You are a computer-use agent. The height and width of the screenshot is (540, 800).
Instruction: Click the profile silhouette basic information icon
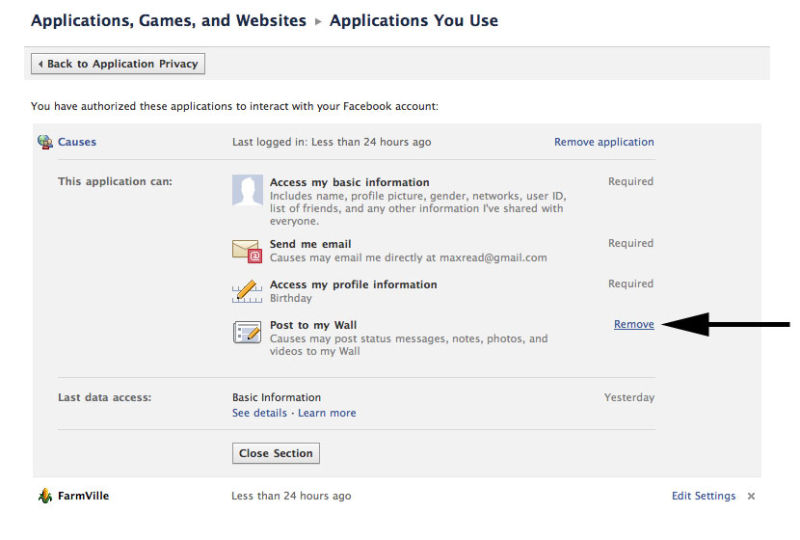point(247,190)
